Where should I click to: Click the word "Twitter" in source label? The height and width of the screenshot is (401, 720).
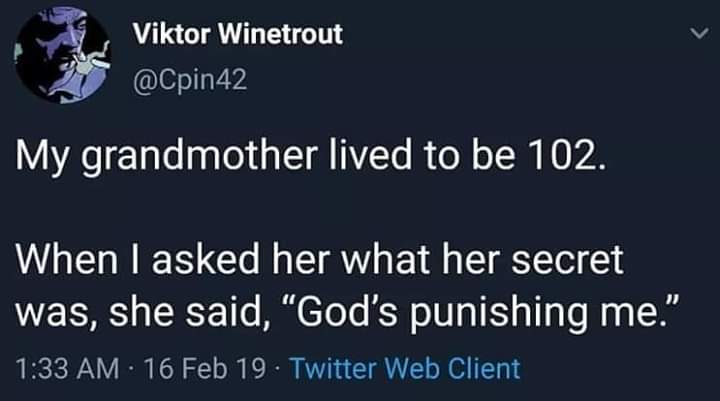pyautogui.click(x=336, y=369)
